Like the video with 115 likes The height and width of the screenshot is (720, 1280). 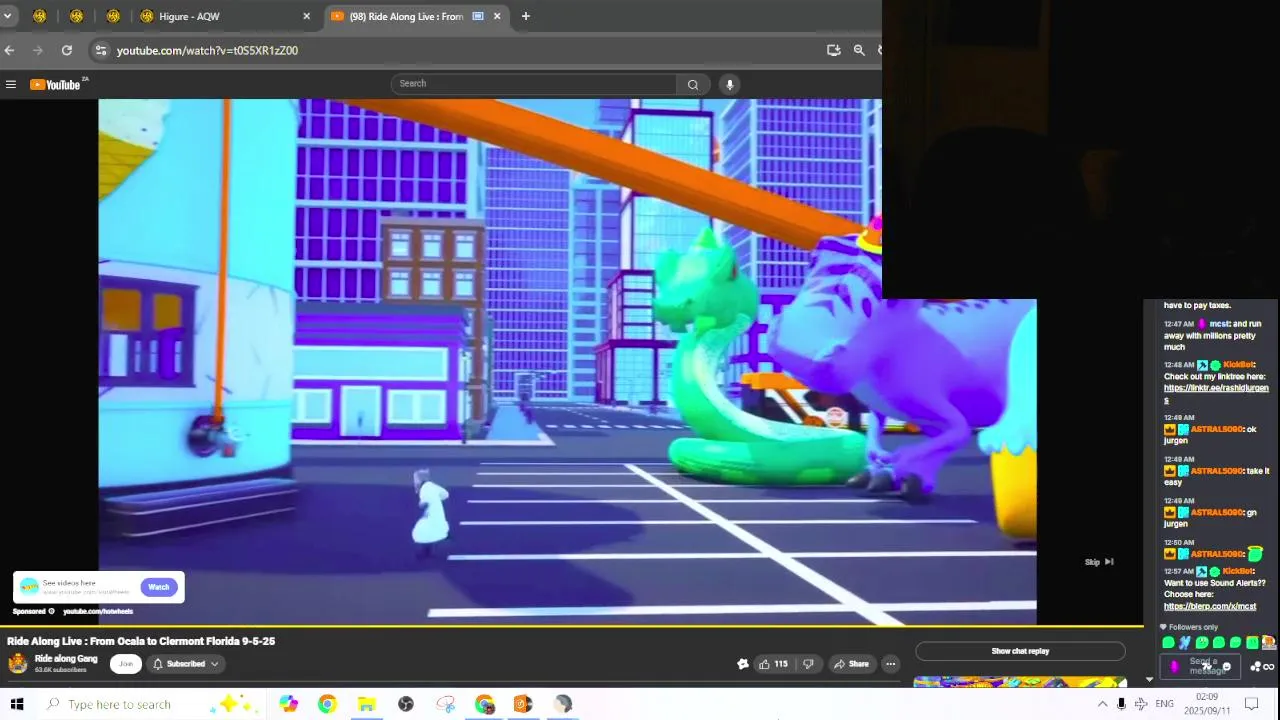coord(773,664)
